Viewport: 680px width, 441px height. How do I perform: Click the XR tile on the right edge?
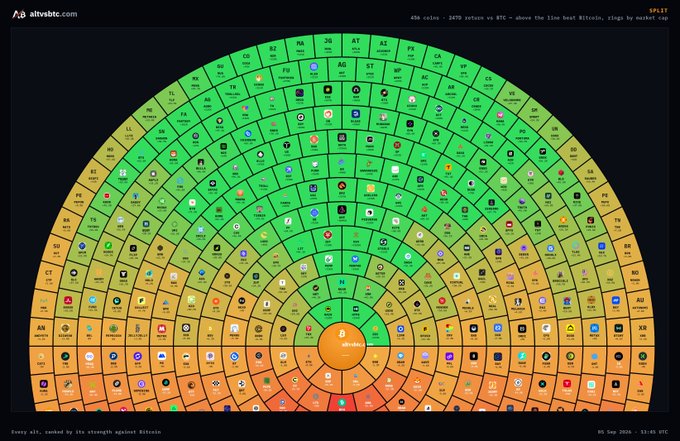point(642,331)
